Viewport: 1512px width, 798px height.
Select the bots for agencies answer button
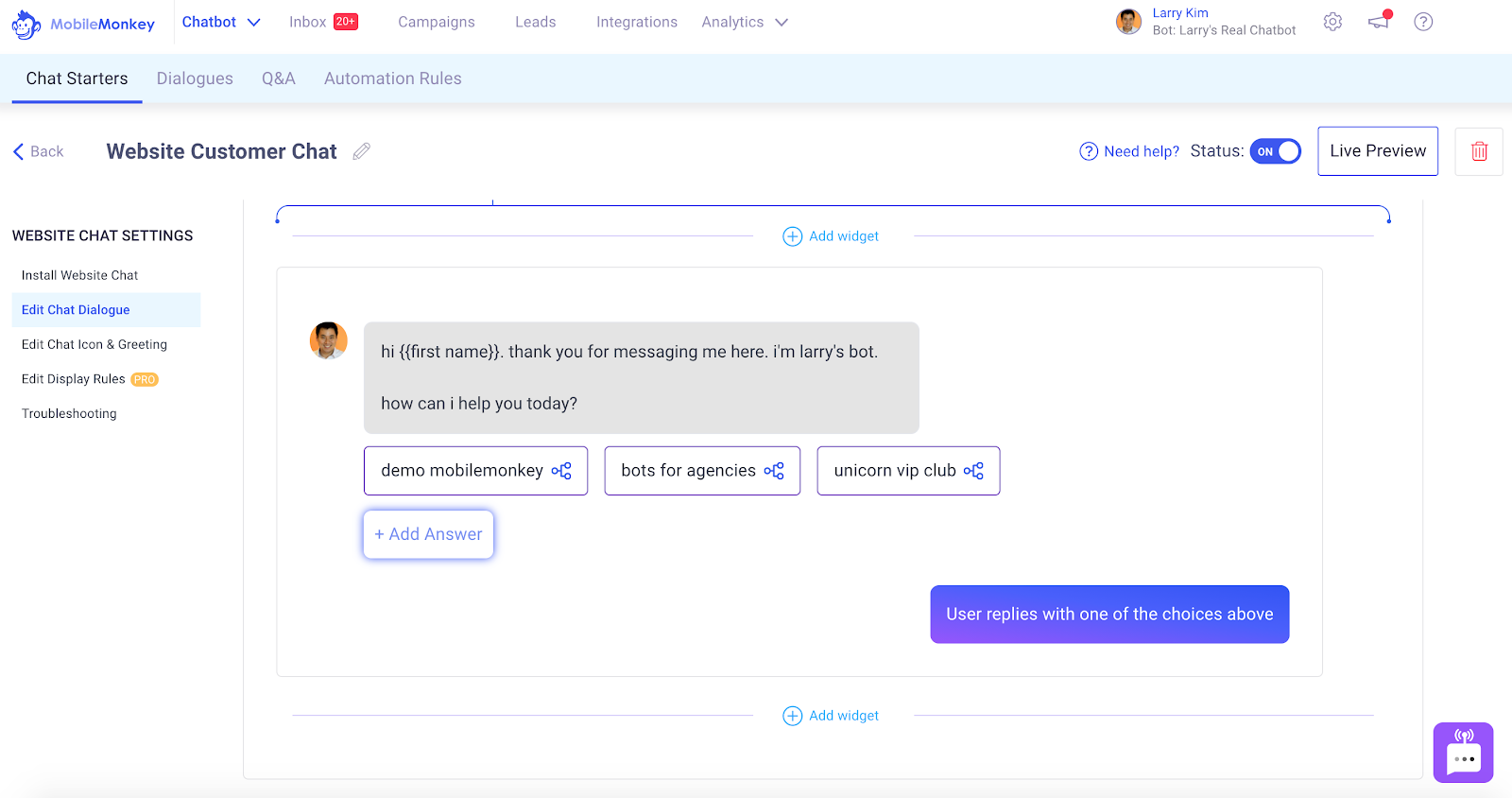point(702,471)
